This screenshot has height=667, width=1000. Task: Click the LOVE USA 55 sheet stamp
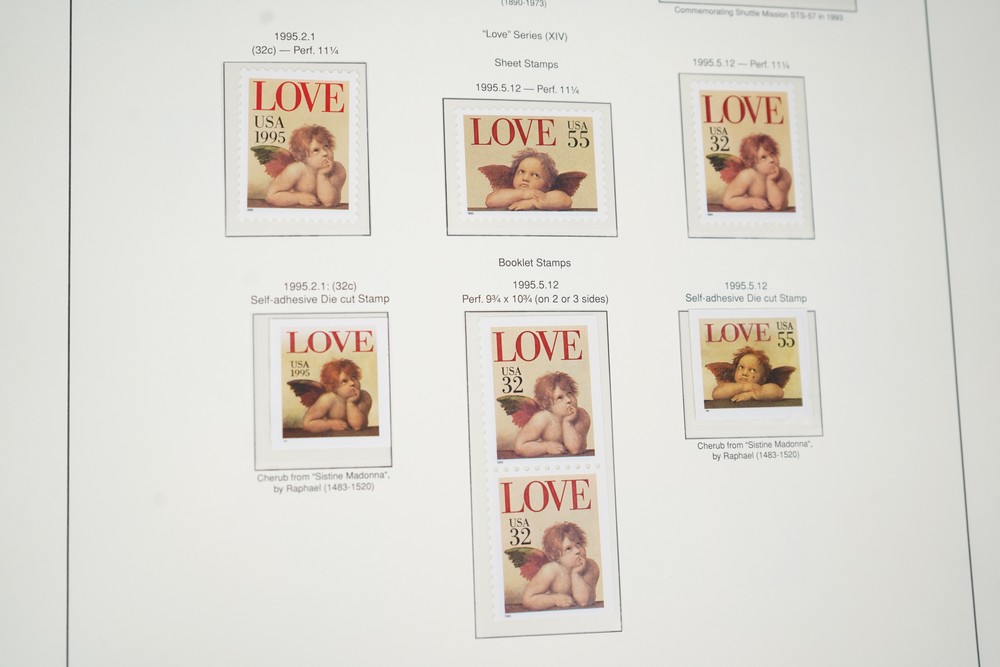click(531, 165)
